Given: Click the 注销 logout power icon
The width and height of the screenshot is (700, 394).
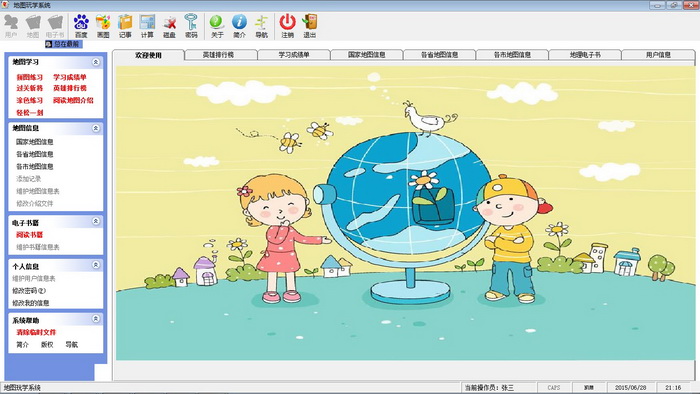Looking at the screenshot, I should [x=288, y=26].
